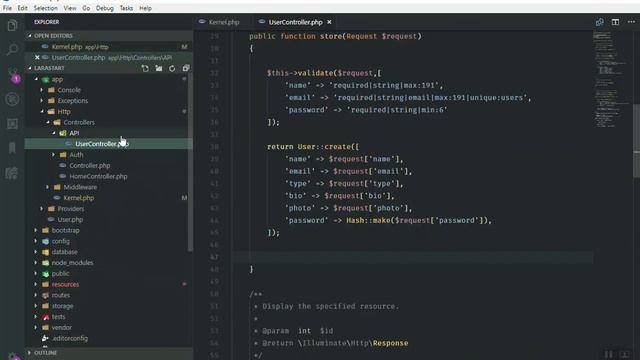Open the View menu

pyautogui.click(x=70, y=8)
